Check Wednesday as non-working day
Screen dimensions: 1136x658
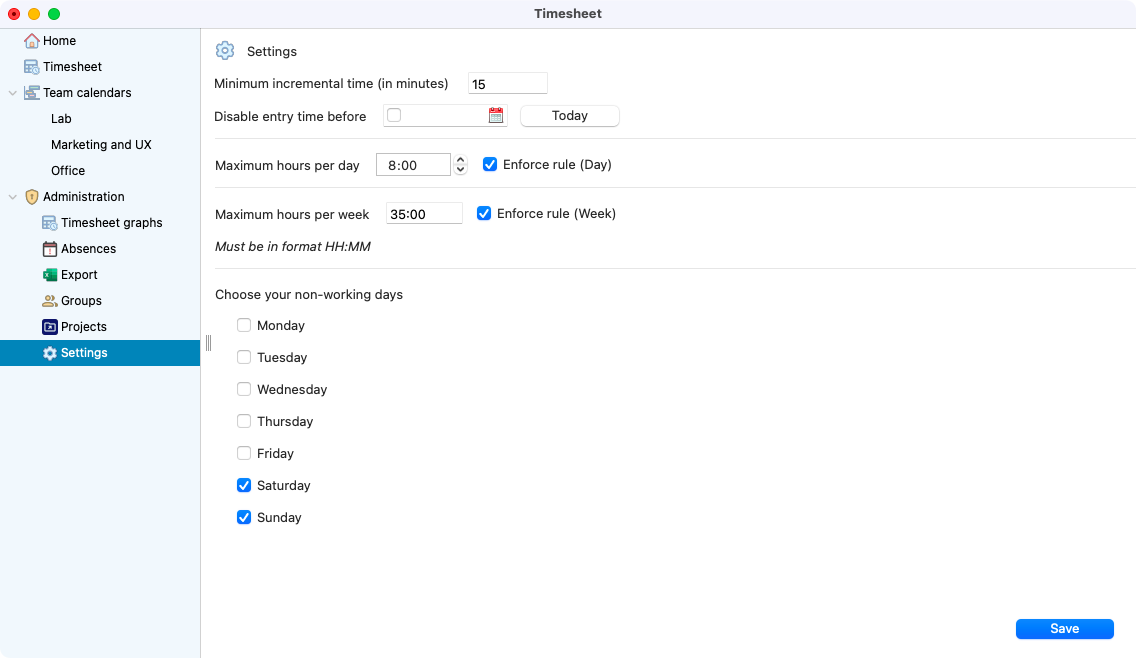[244, 389]
